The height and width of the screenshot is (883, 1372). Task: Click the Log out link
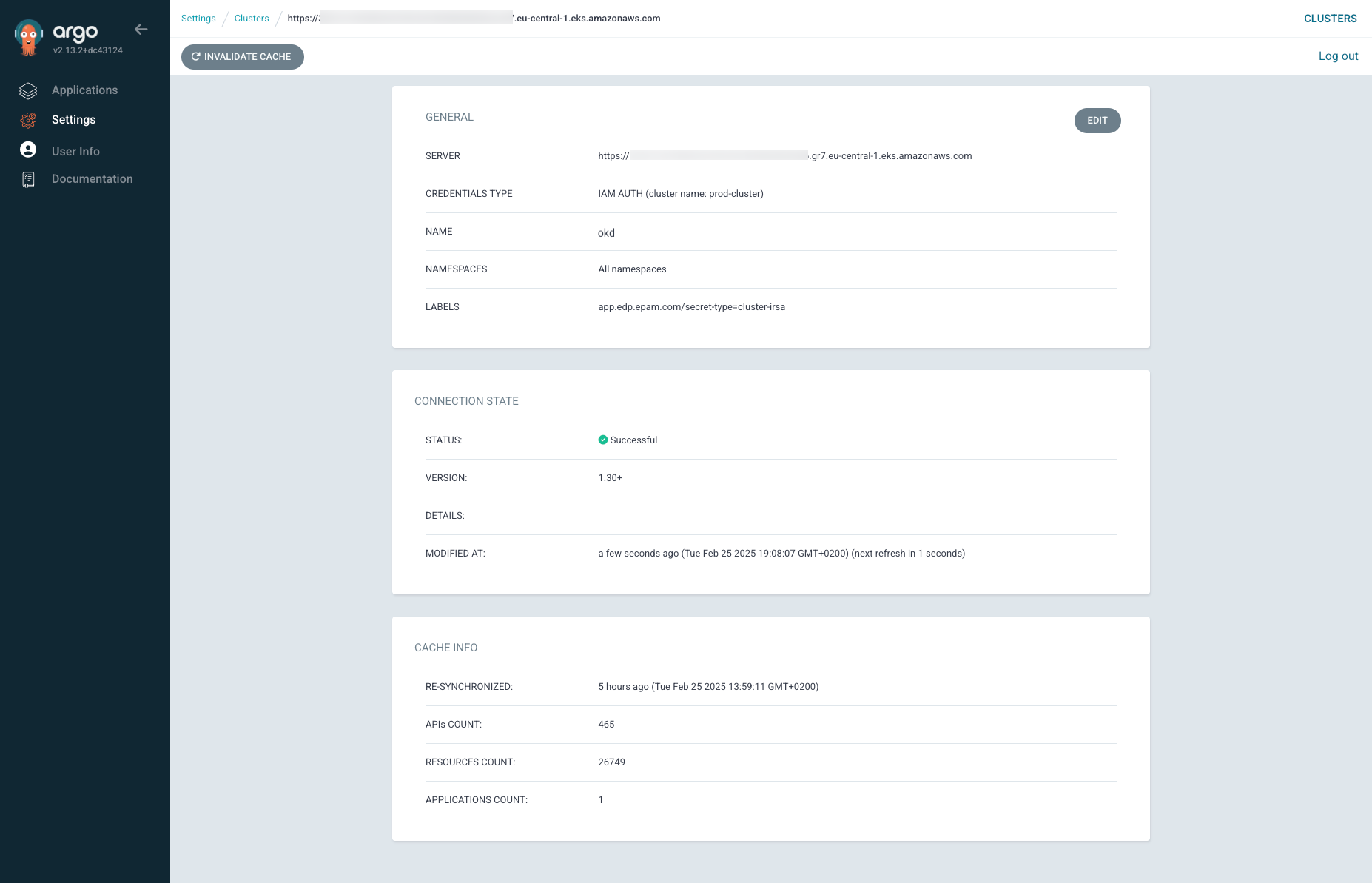[1338, 56]
